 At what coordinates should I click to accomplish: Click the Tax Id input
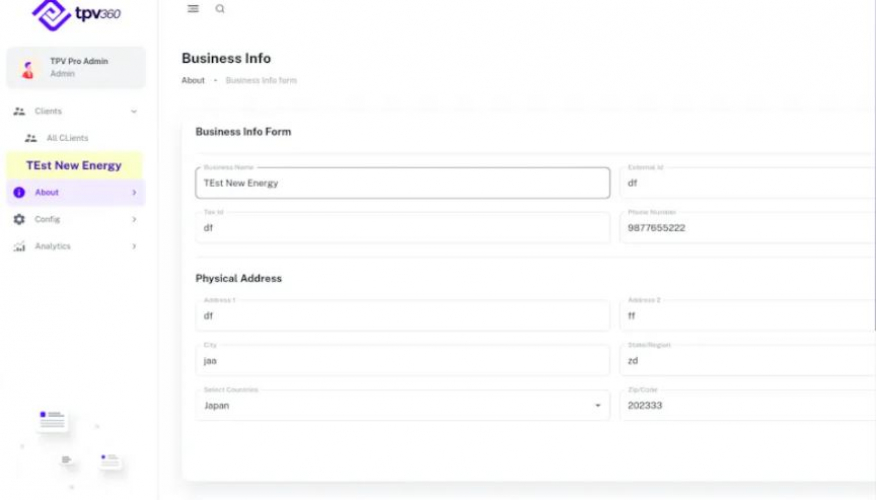tap(402, 227)
